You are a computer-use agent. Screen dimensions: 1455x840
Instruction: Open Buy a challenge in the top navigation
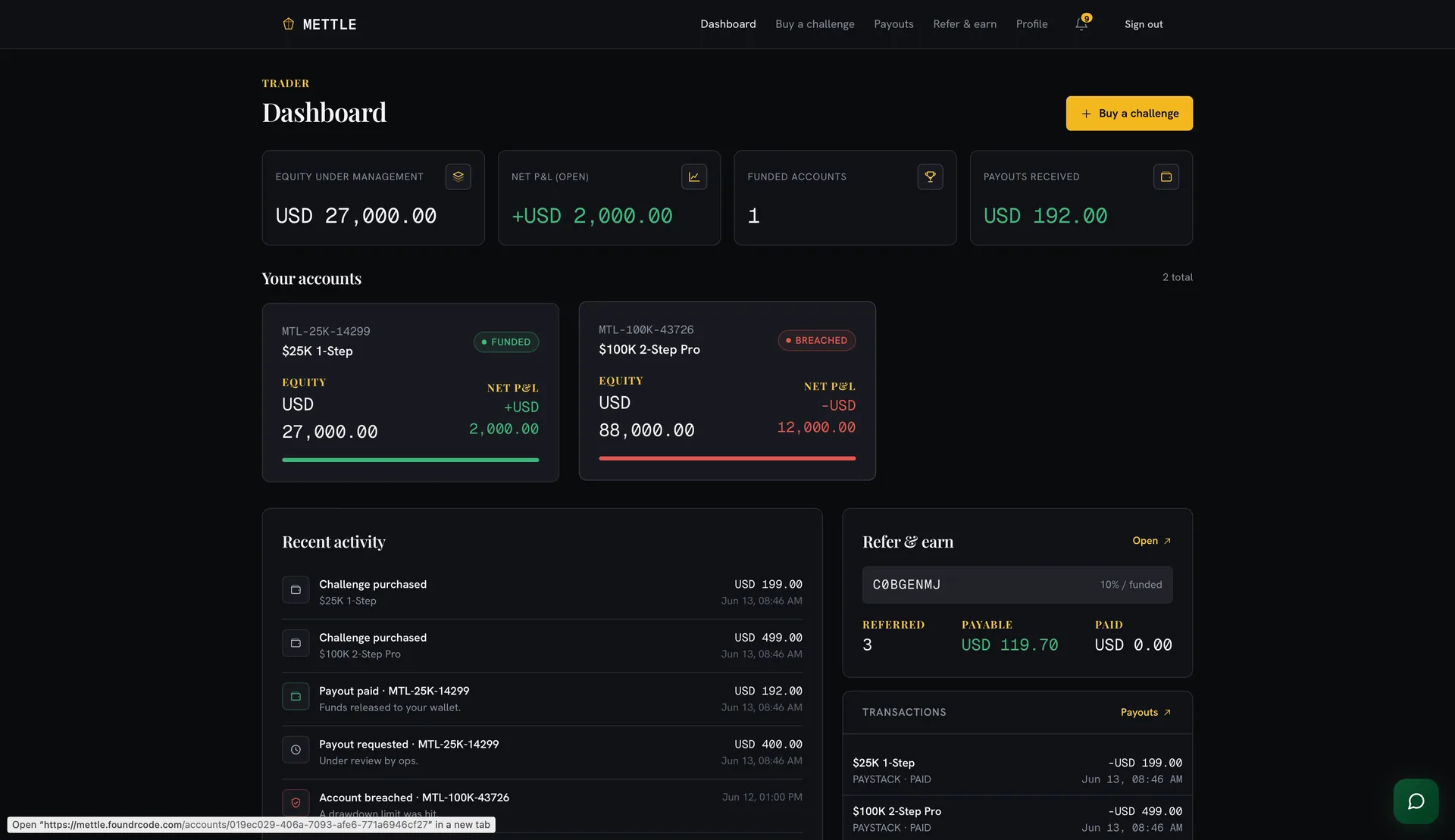coord(815,24)
